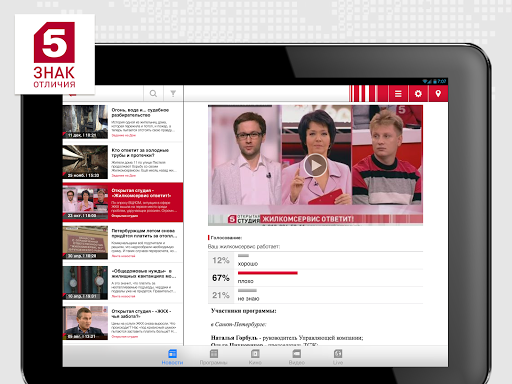Viewport: 512px width, 384px height.
Task: Switch to the Программы tab
Action: coord(214,357)
